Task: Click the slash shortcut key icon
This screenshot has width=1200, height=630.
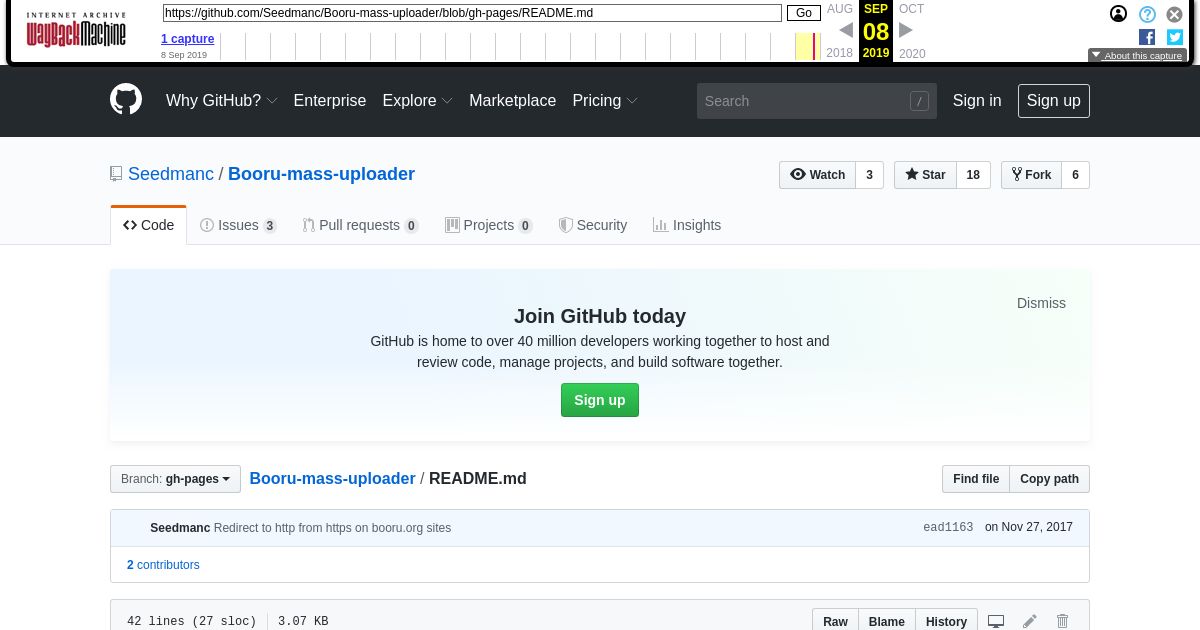Action: coord(919,101)
